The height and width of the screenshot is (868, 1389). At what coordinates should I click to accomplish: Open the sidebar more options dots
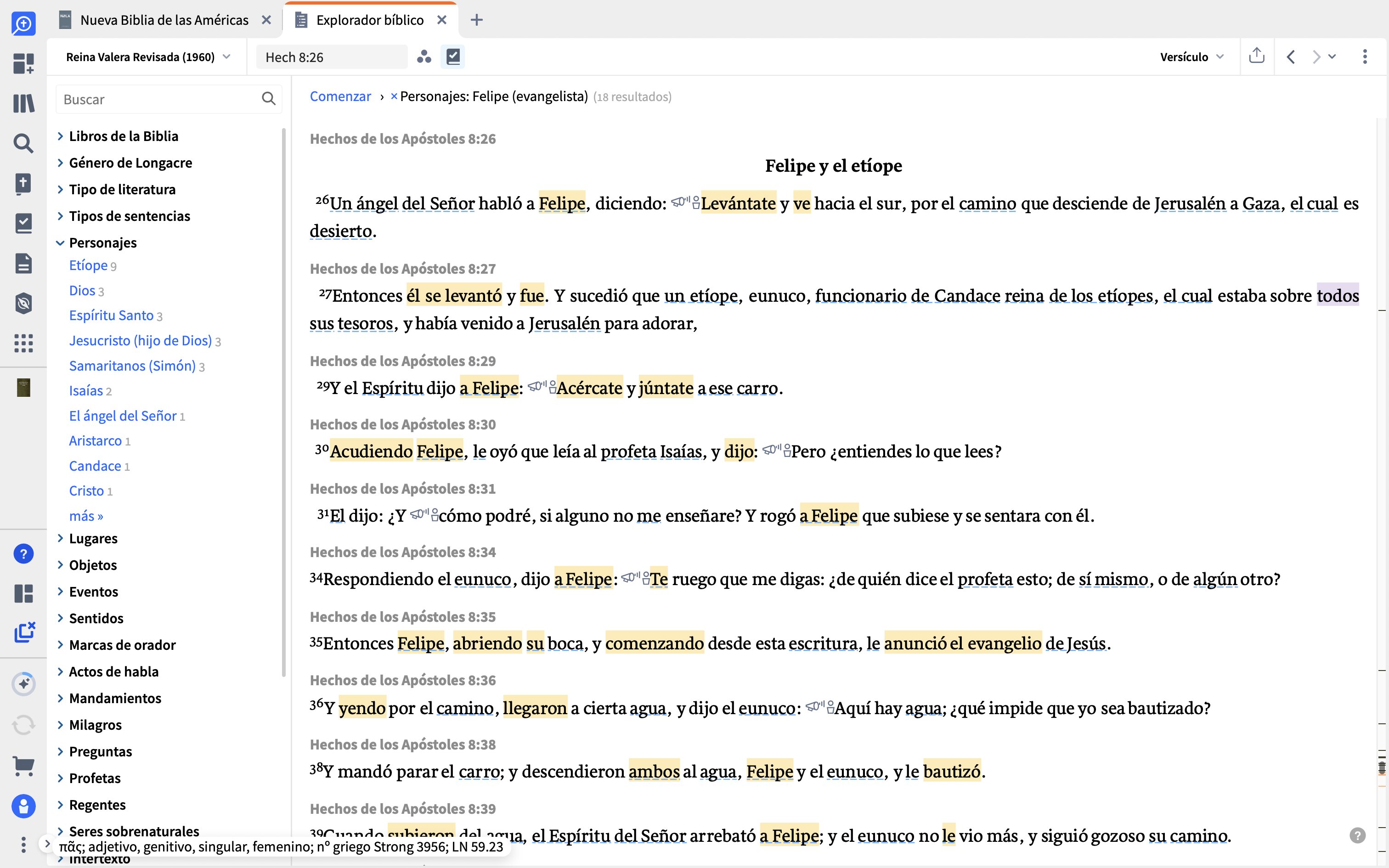pos(23,845)
